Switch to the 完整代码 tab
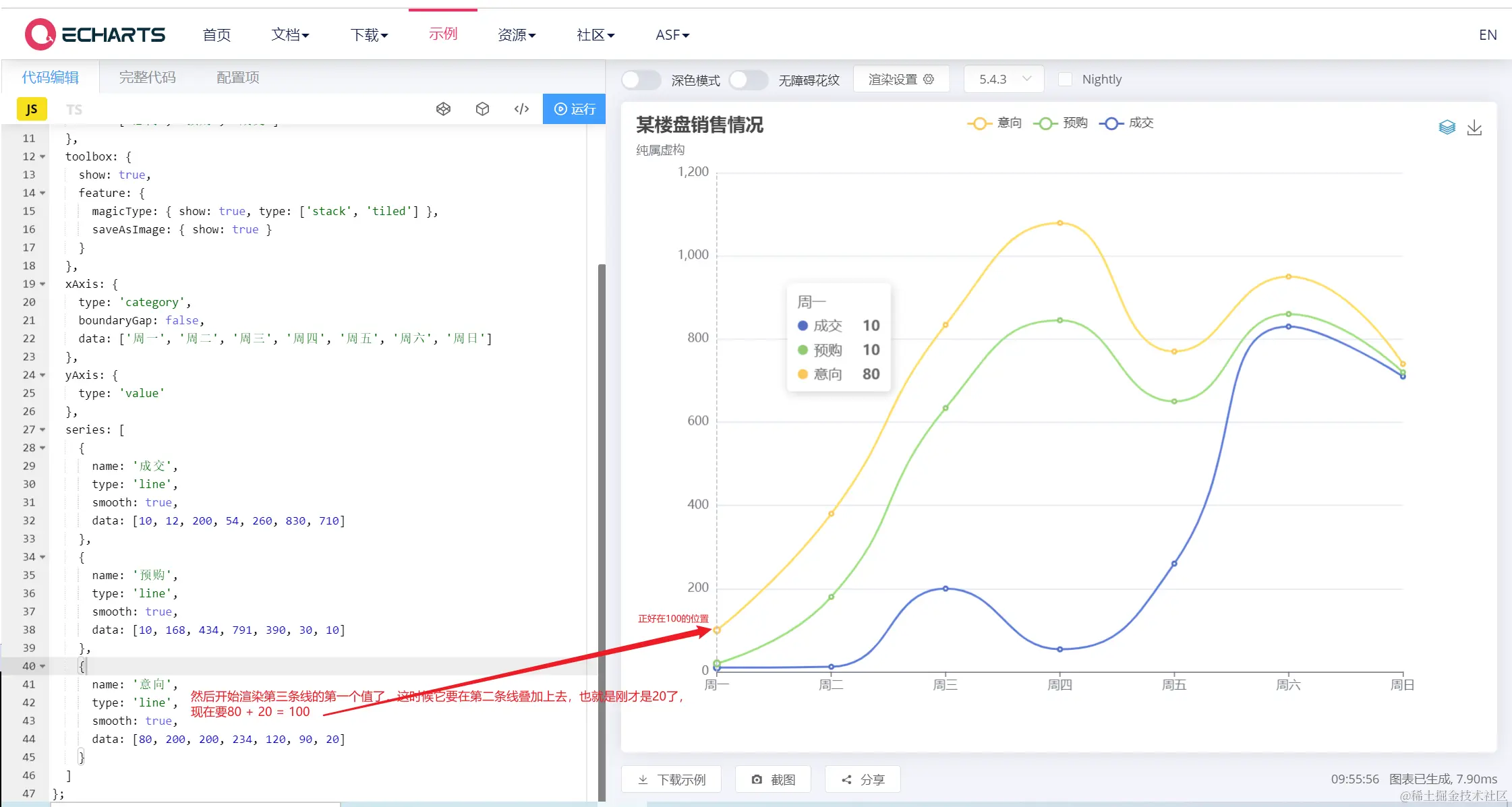1512x807 pixels. click(x=147, y=78)
